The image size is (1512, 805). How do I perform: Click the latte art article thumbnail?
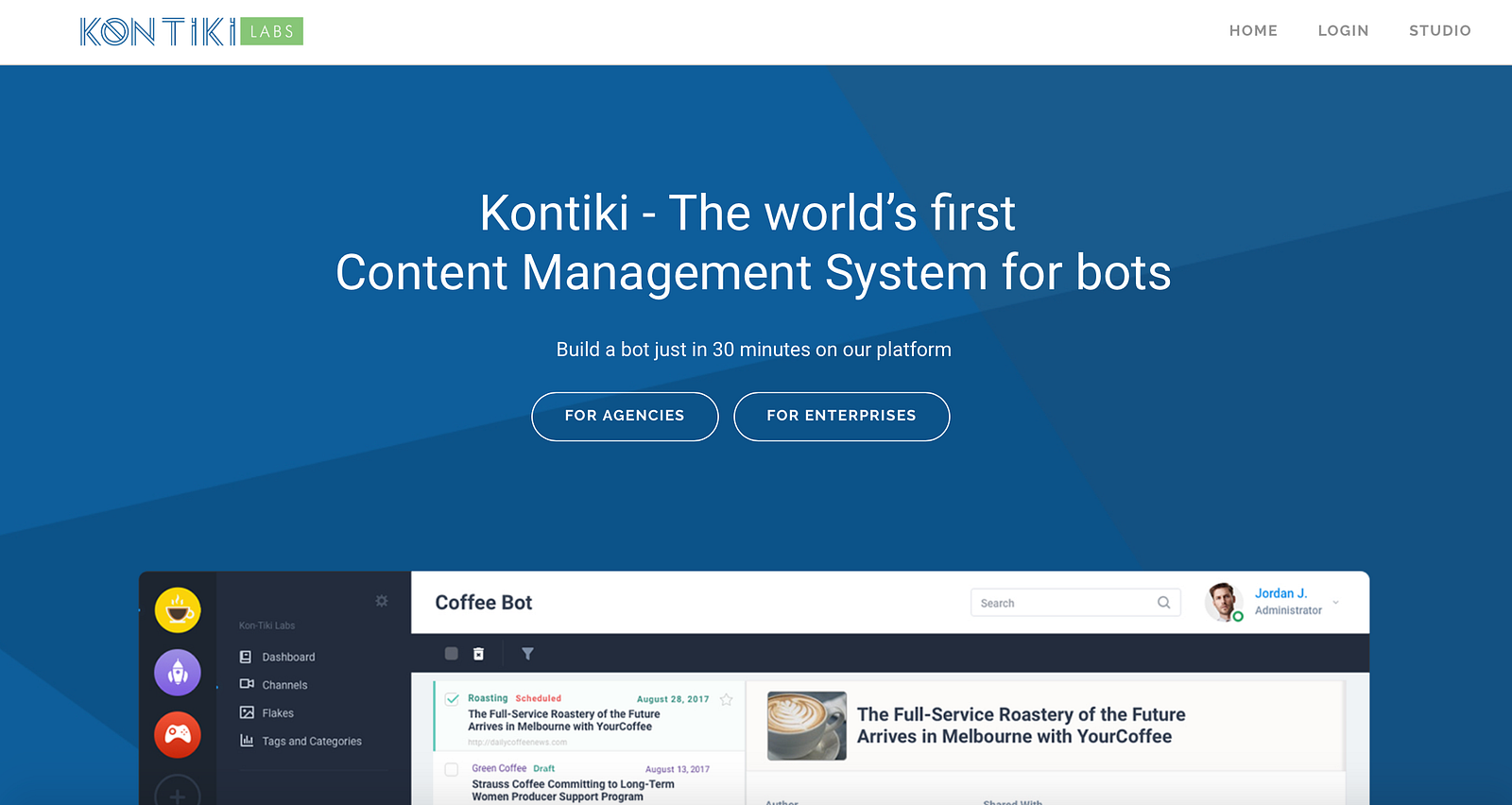807,726
